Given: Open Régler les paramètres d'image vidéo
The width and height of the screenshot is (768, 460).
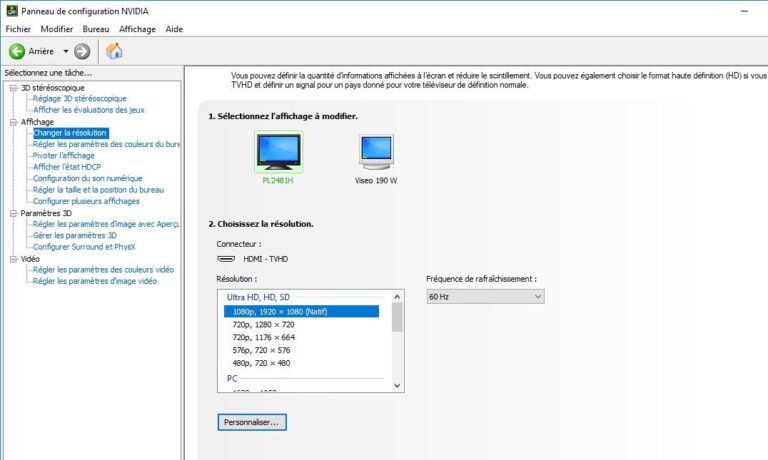Looking at the screenshot, I should coord(95,281).
